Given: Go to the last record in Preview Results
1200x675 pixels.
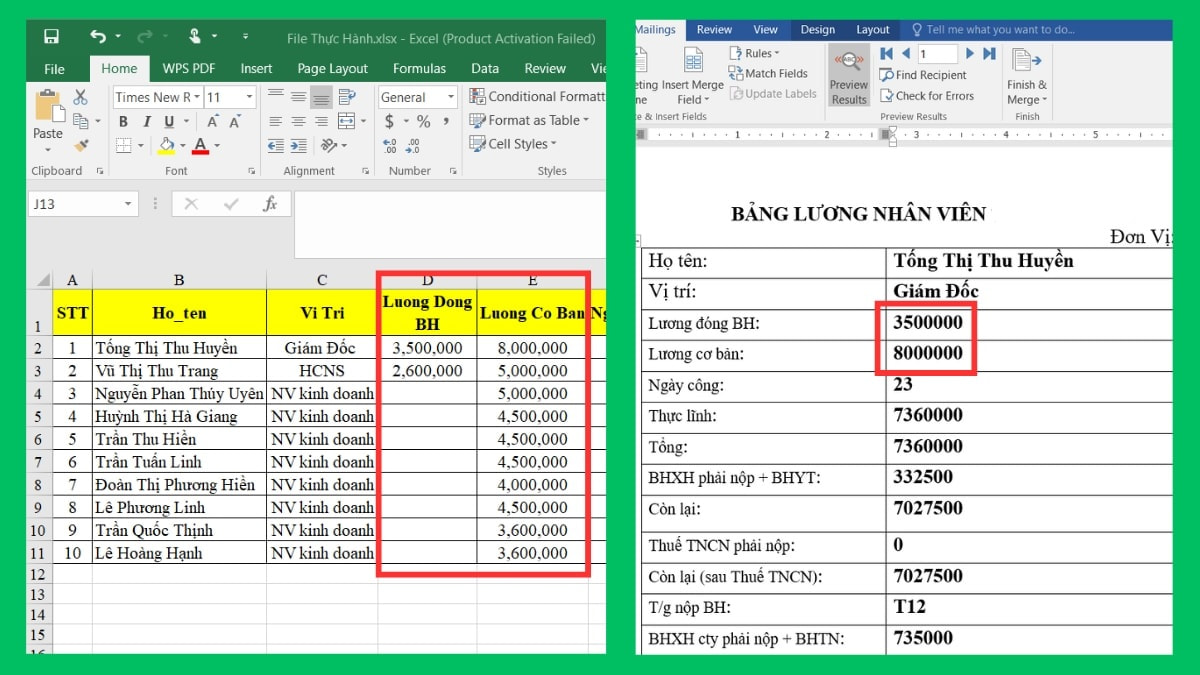Looking at the screenshot, I should click(x=989, y=53).
